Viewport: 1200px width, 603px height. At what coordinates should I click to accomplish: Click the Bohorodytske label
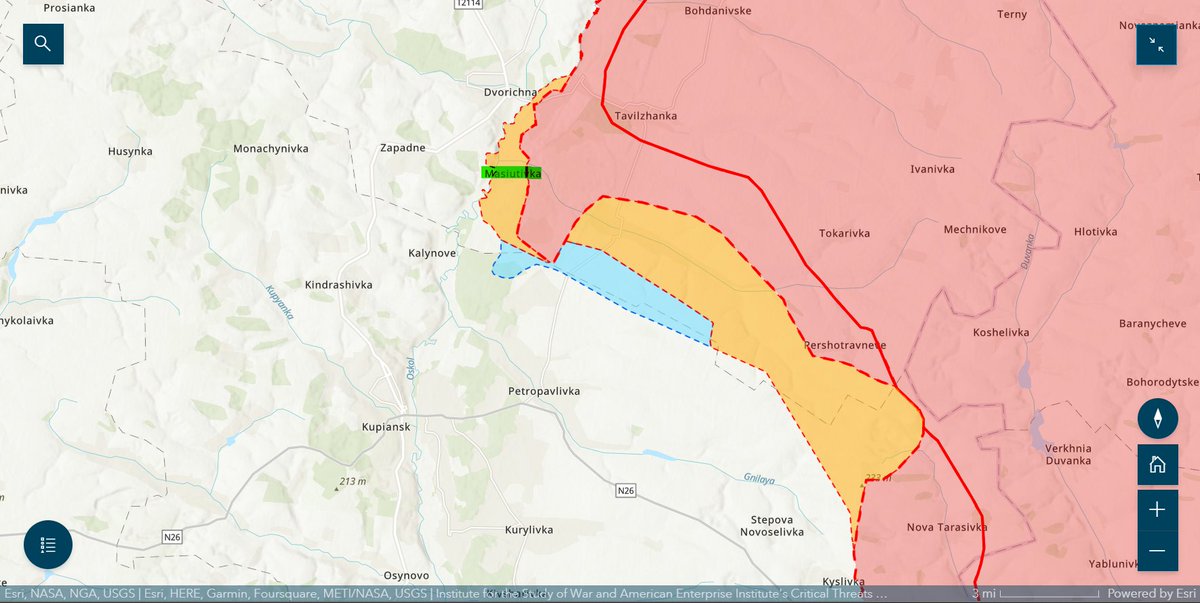pyautogui.click(x=1161, y=383)
